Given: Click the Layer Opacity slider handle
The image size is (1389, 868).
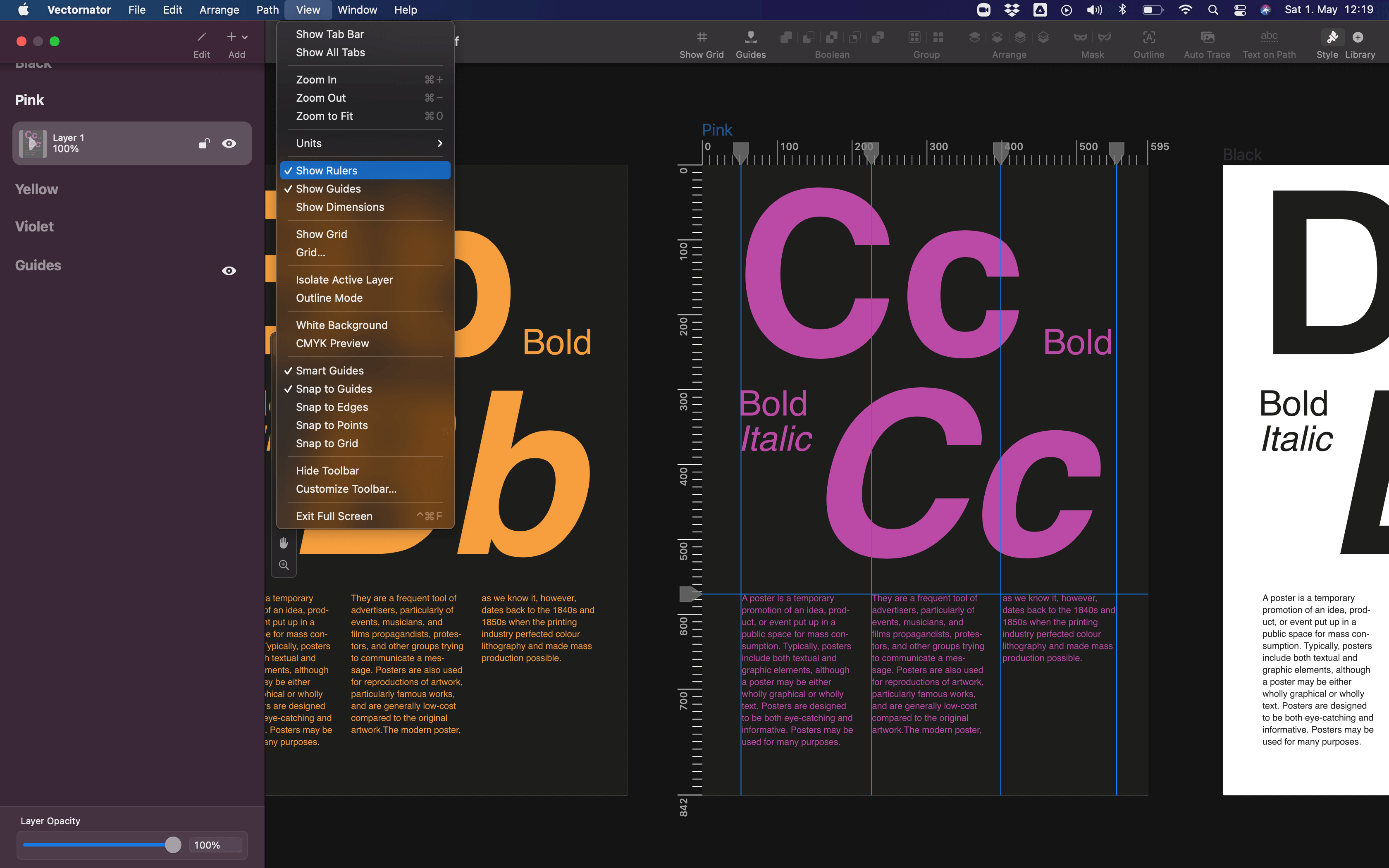Looking at the screenshot, I should [x=173, y=844].
